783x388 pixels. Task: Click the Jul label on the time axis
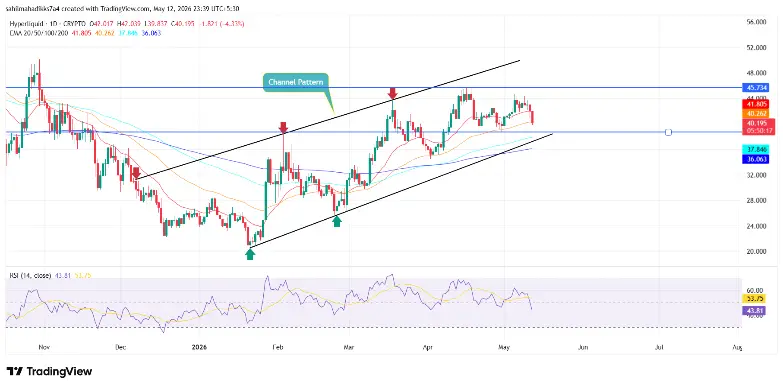[x=659, y=347]
